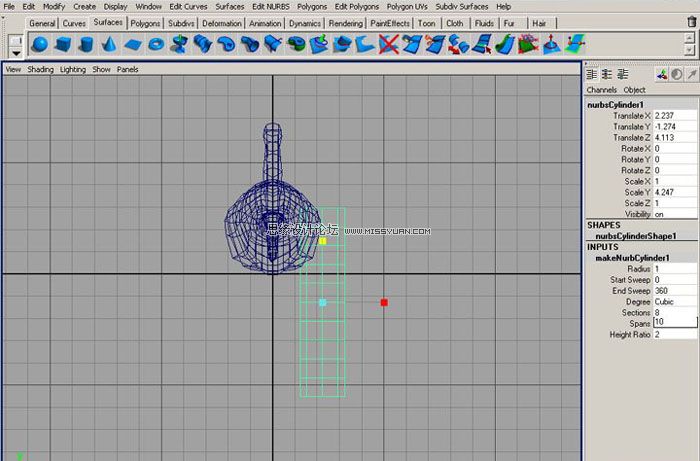Open the viewport Shading menu
This screenshot has width=700, height=461.
tap(40, 70)
